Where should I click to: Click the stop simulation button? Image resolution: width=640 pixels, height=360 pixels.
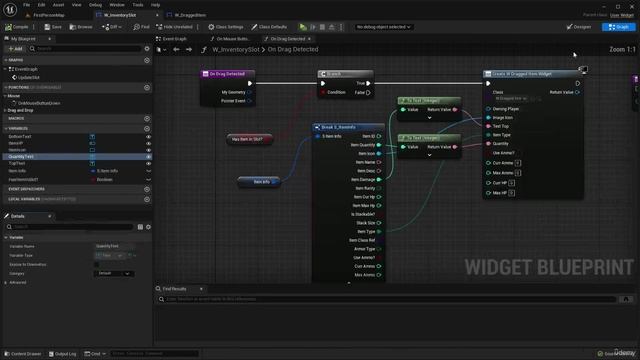coord(322,27)
